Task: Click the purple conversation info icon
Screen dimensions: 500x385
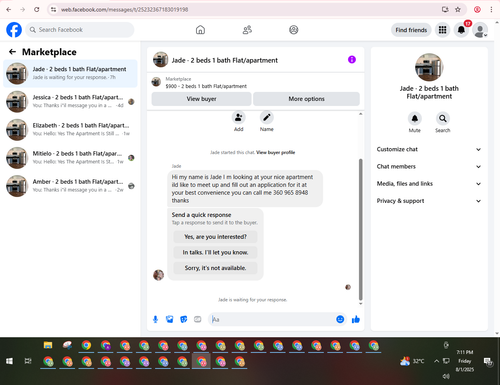Action: [x=352, y=60]
